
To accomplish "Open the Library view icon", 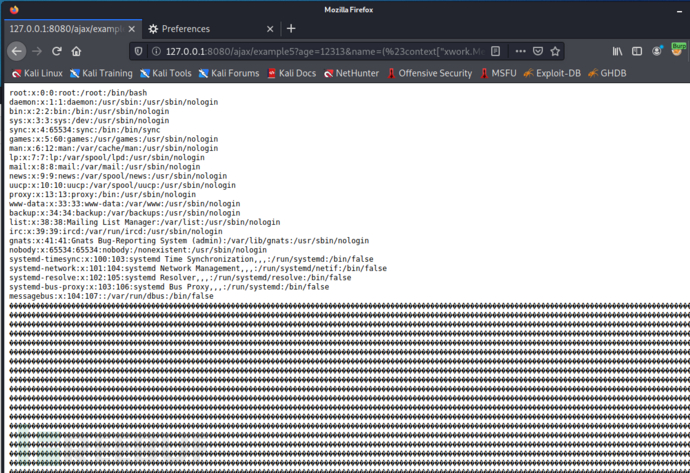I will [618, 51].
